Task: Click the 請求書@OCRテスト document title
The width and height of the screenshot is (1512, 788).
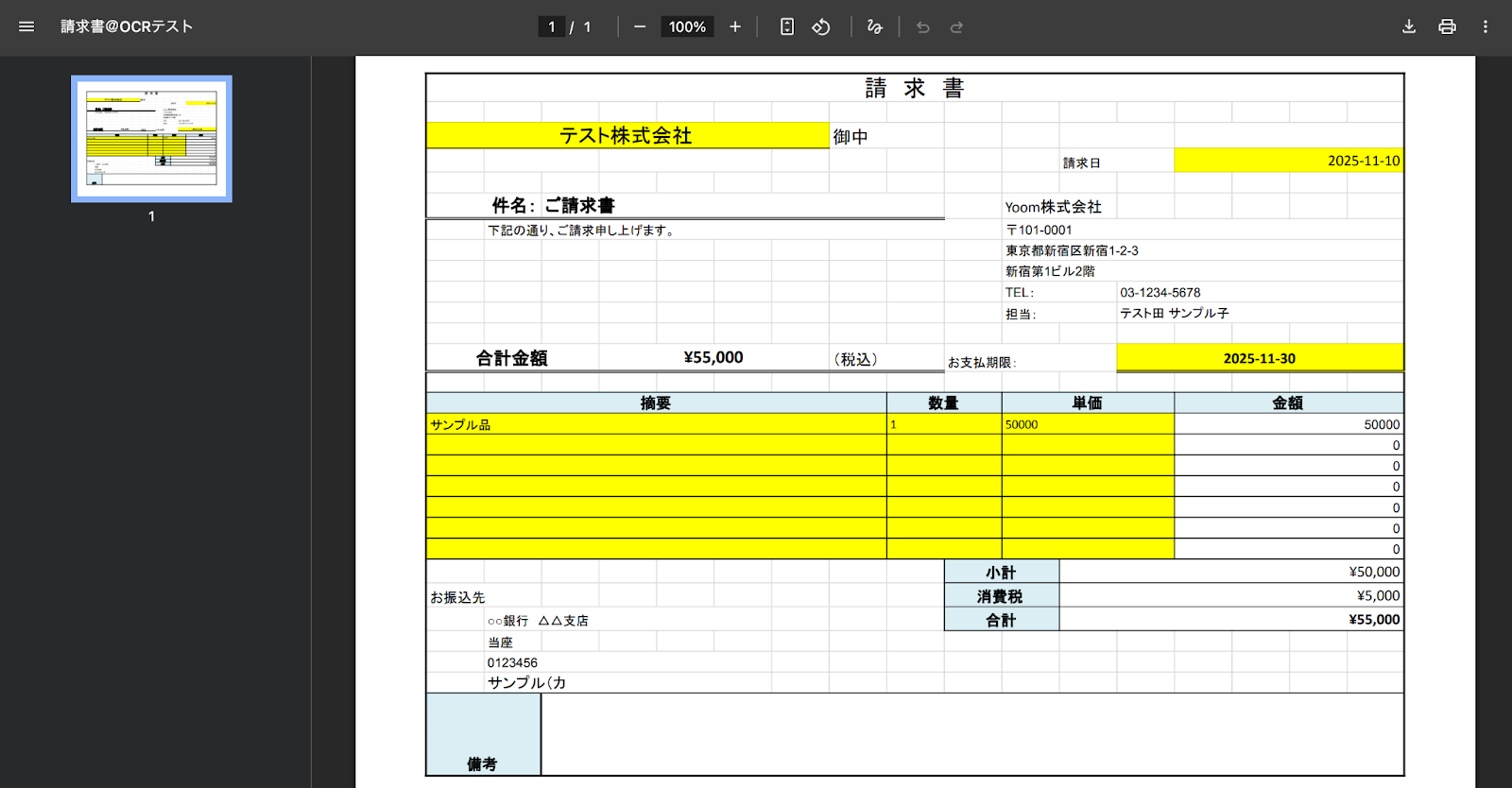Action: tap(127, 26)
